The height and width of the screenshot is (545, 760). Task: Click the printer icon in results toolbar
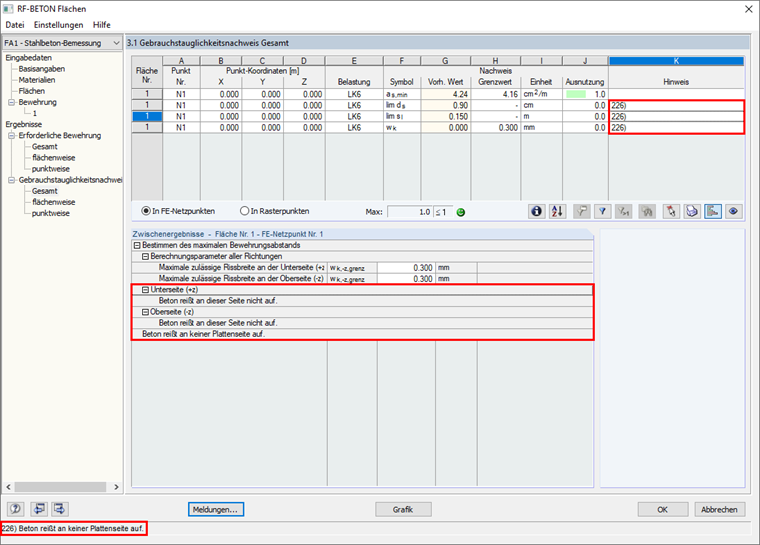click(692, 211)
